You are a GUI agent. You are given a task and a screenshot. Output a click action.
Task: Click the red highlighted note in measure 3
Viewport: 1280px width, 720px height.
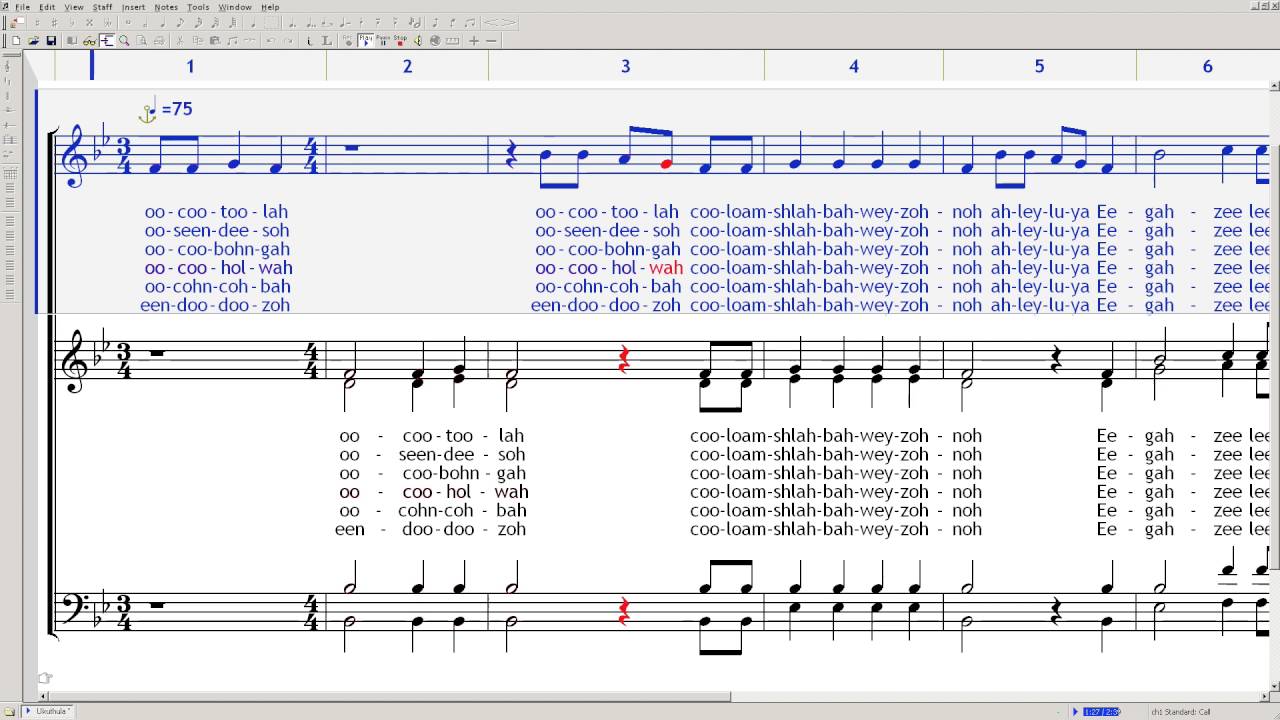[666, 164]
